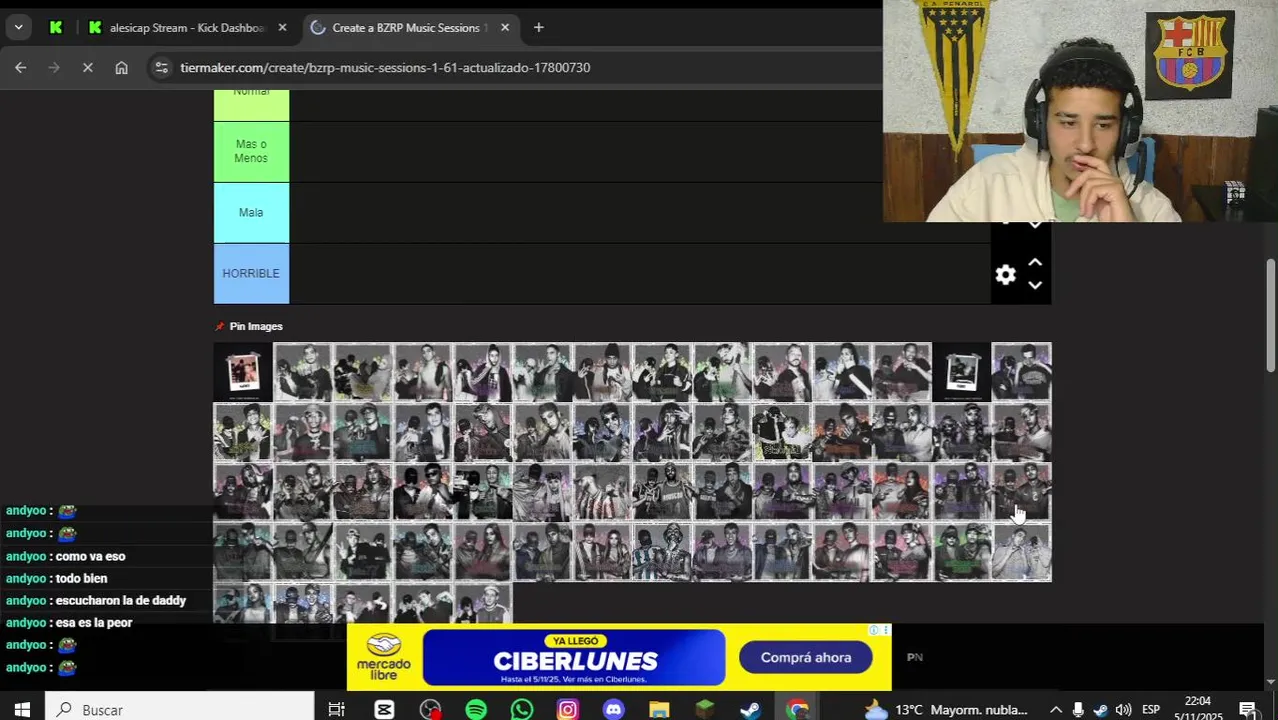Screen dimensions: 1278x720
Task: Close the BZRP Music Sessions tab
Action: coord(505,27)
